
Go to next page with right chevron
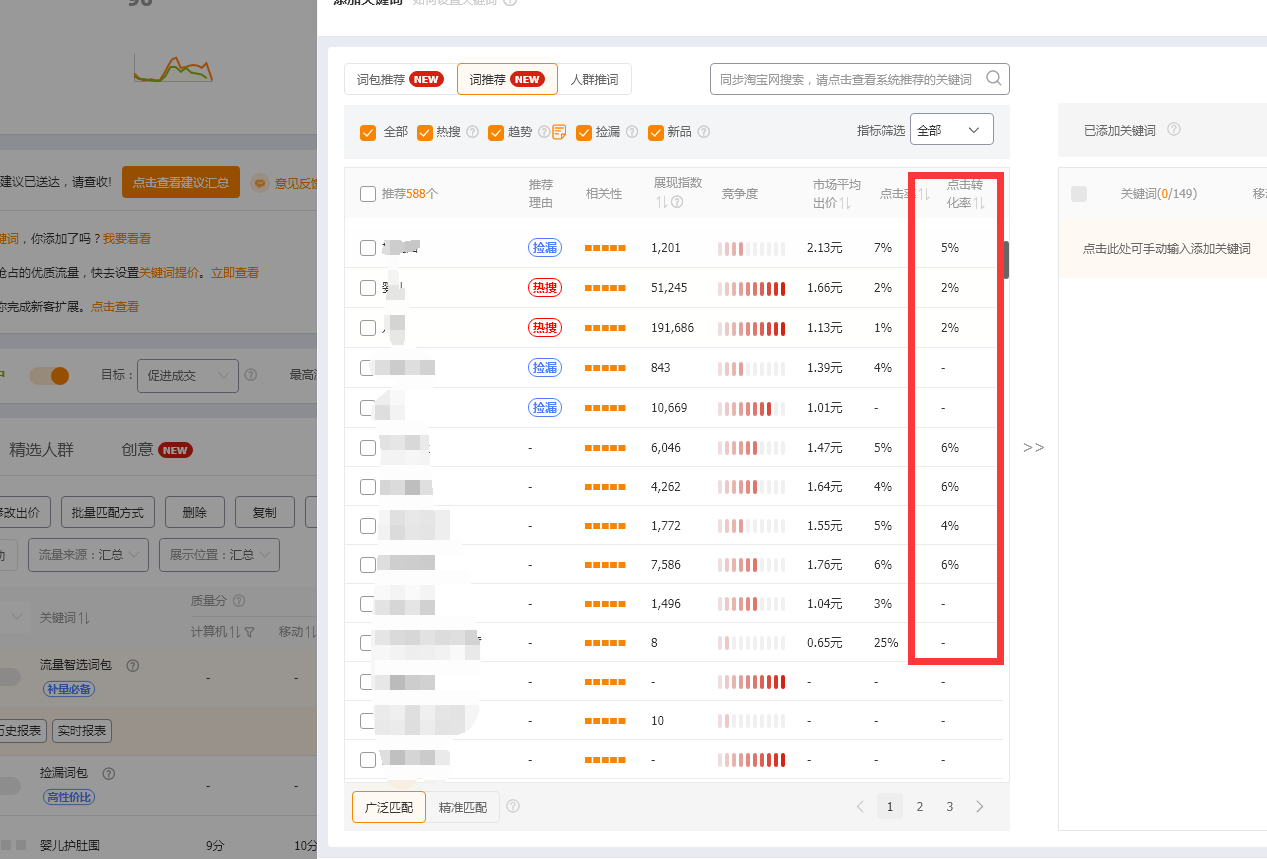980,806
